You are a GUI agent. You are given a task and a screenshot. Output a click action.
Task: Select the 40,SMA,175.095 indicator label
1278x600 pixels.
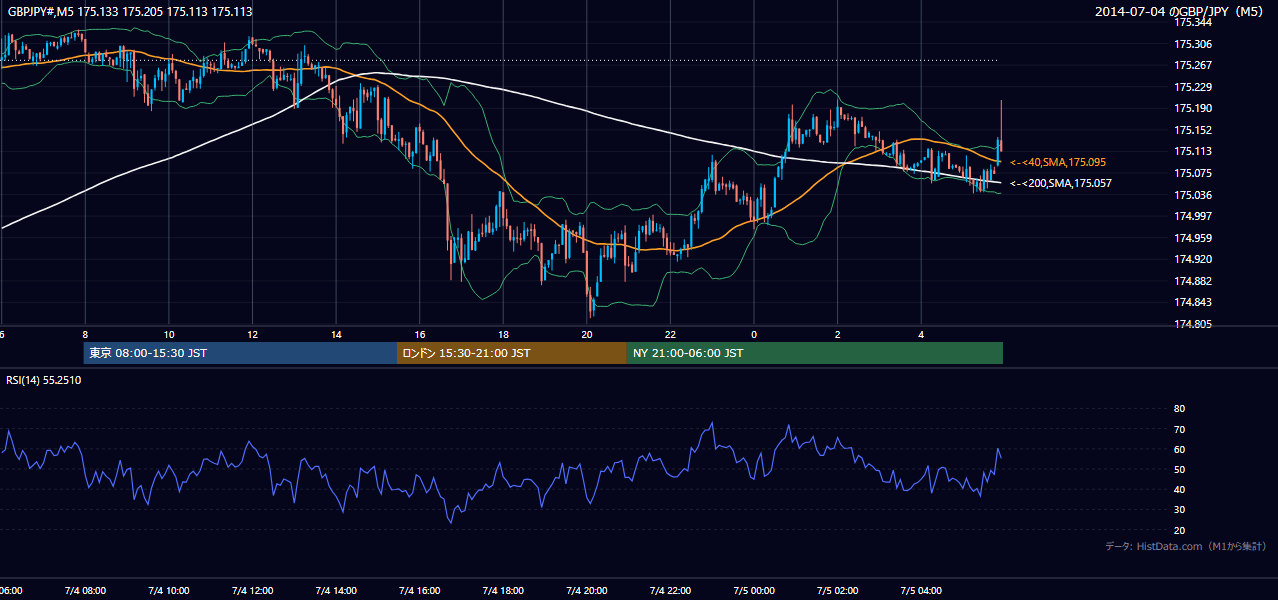pos(1058,162)
